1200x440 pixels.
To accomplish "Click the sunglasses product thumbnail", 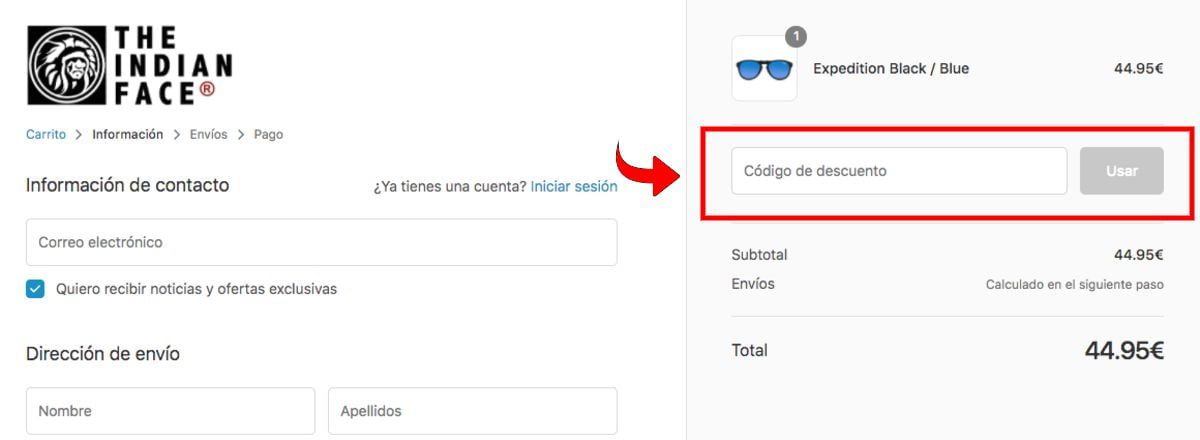I will tap(764, 69).
